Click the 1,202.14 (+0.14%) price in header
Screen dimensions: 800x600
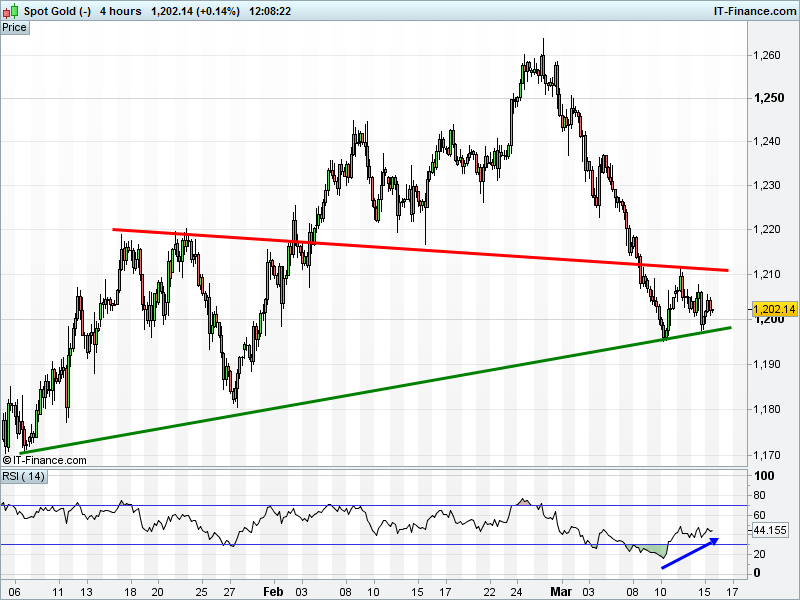[x=195, y=11]
